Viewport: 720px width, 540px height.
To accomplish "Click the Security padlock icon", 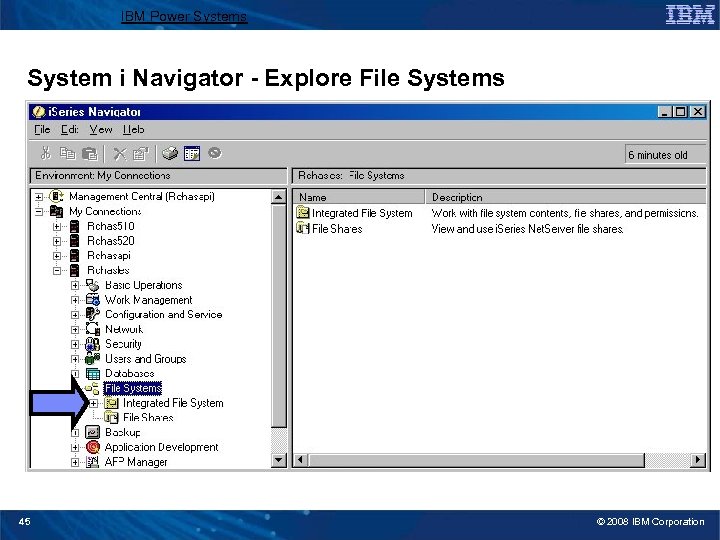I will (92, 344).
